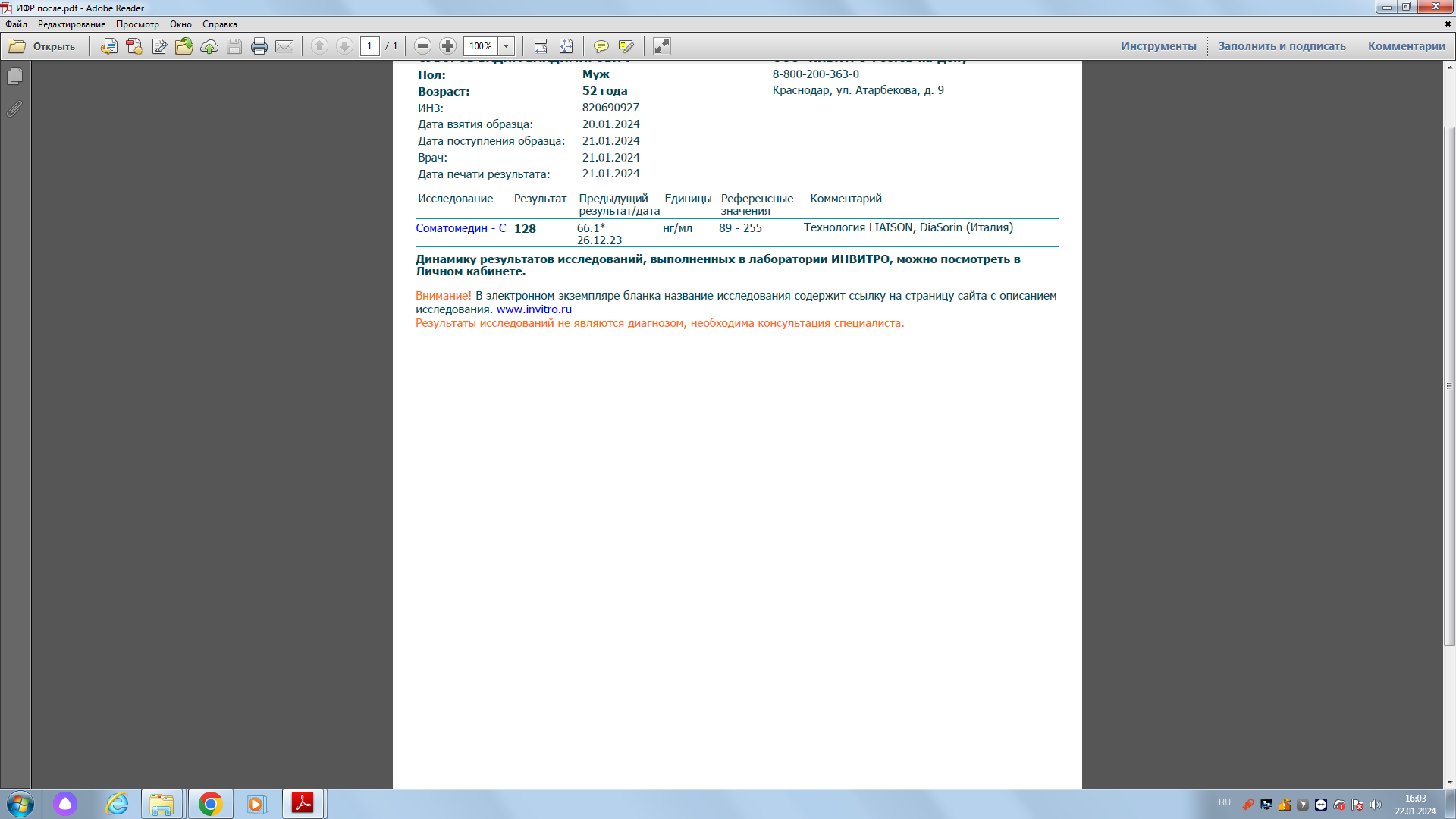Click the Соматомедин - С link

[460, 228]
